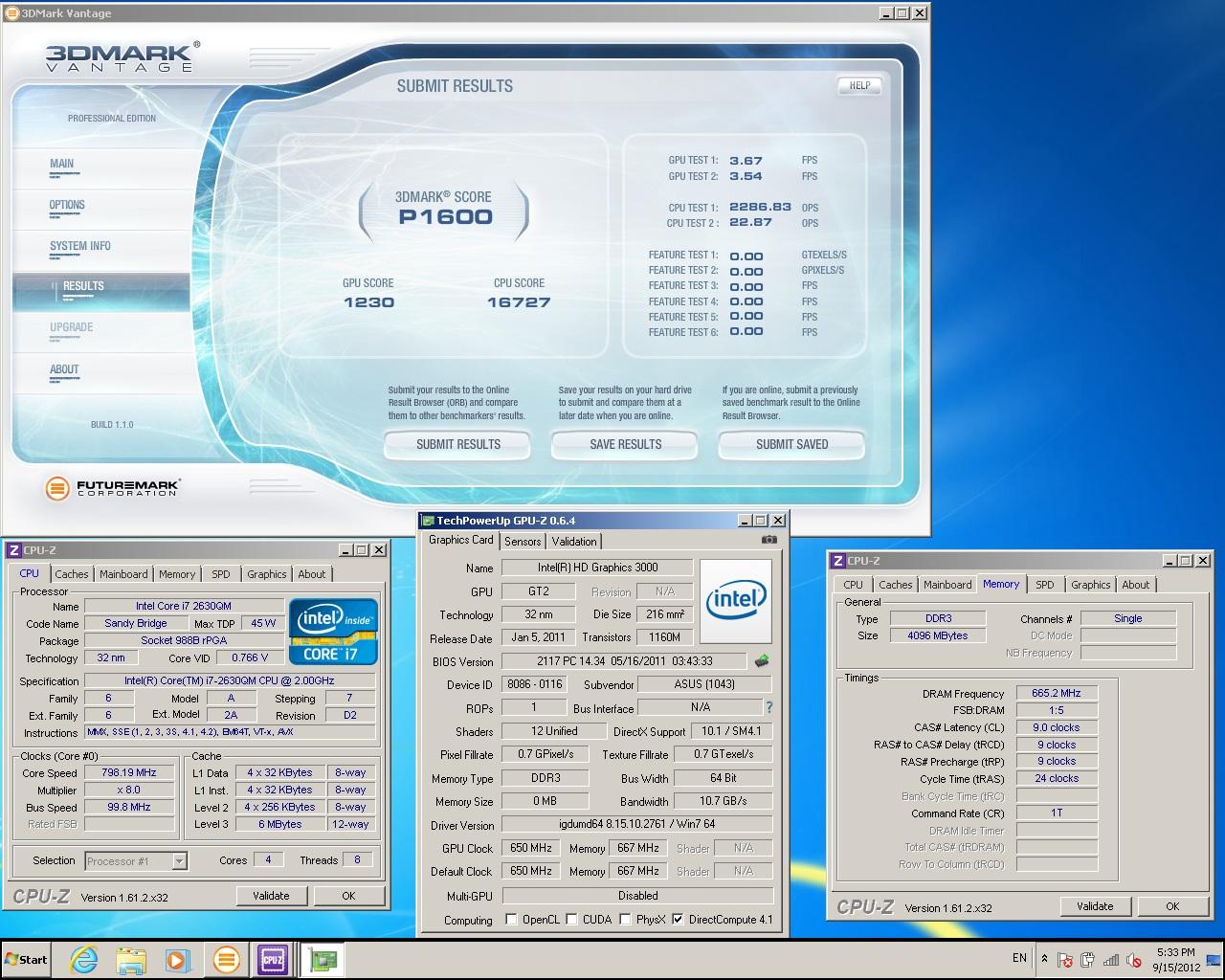The image size is (1225, 980).
Task: Expand the Processor #1 selection dropdown
Action: (x=179, y=861)
